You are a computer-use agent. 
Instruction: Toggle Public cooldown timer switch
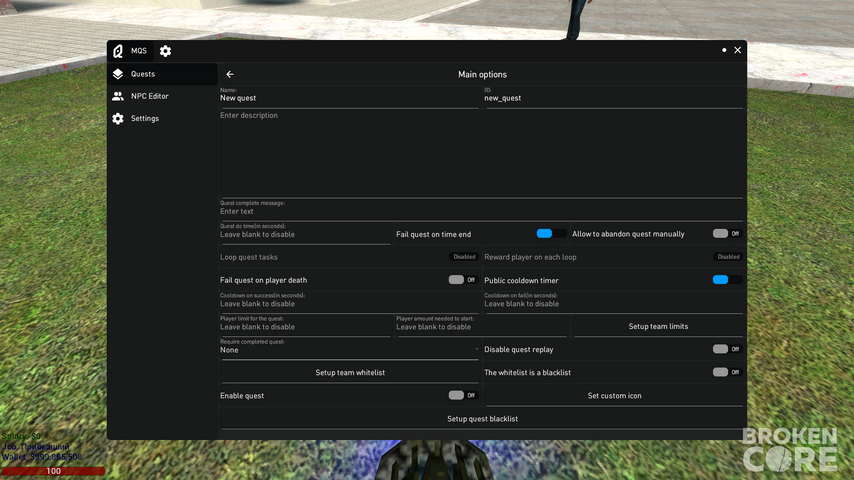[727, 280]
